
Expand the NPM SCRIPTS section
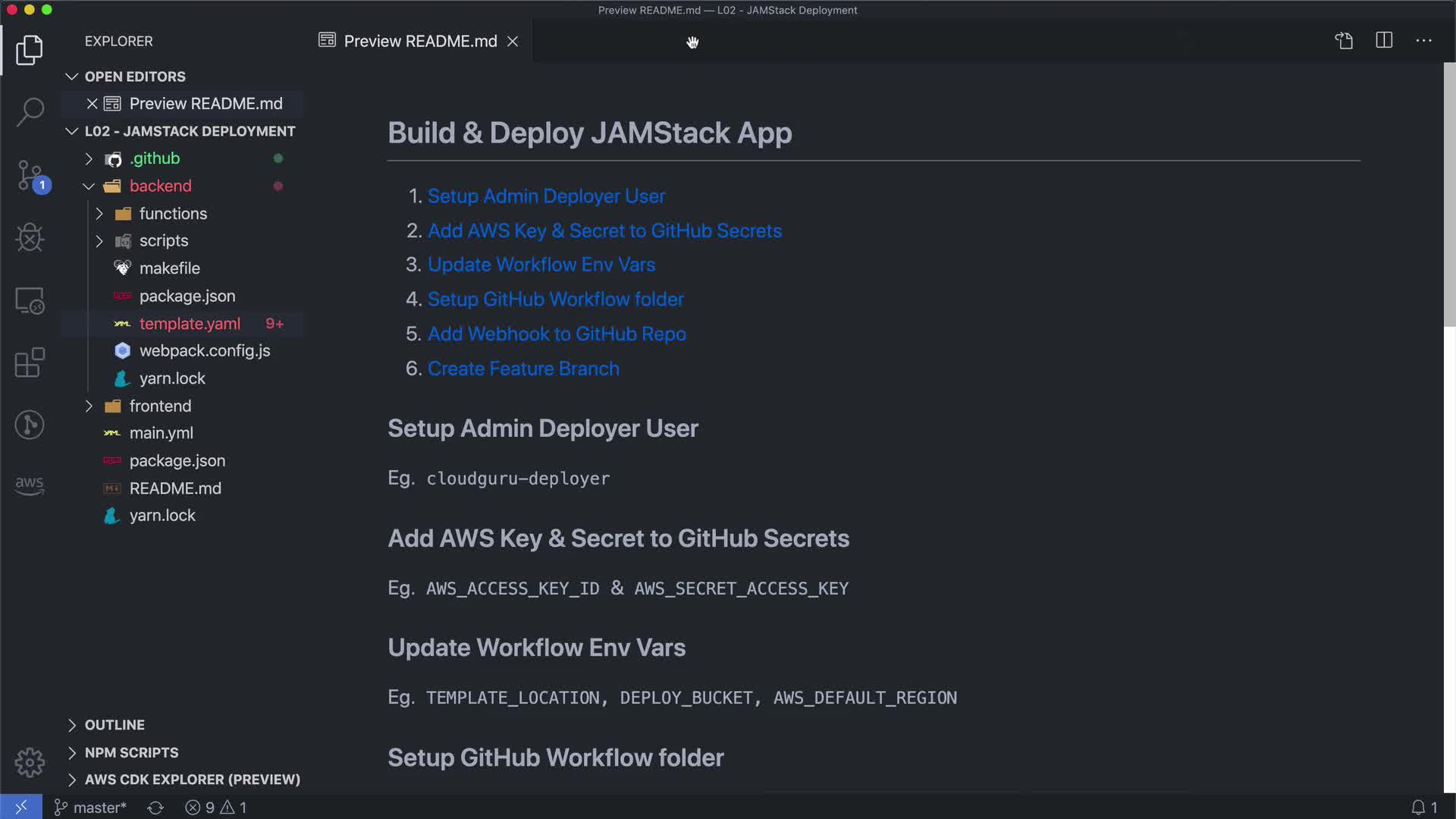(x=131, y=752)
